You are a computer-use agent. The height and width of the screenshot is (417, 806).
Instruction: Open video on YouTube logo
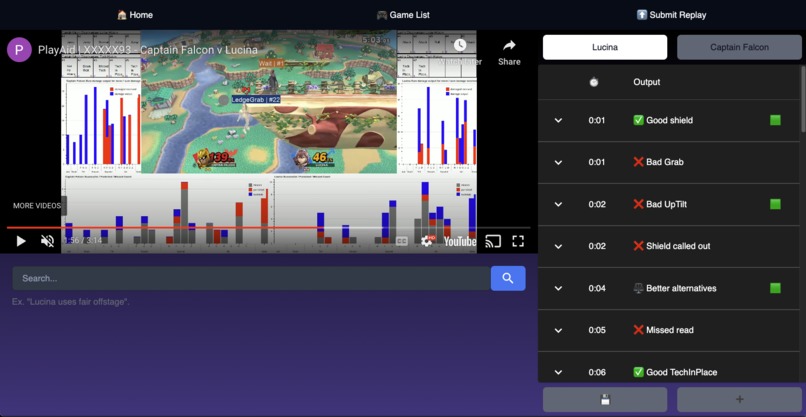click(x=460, y=241)
